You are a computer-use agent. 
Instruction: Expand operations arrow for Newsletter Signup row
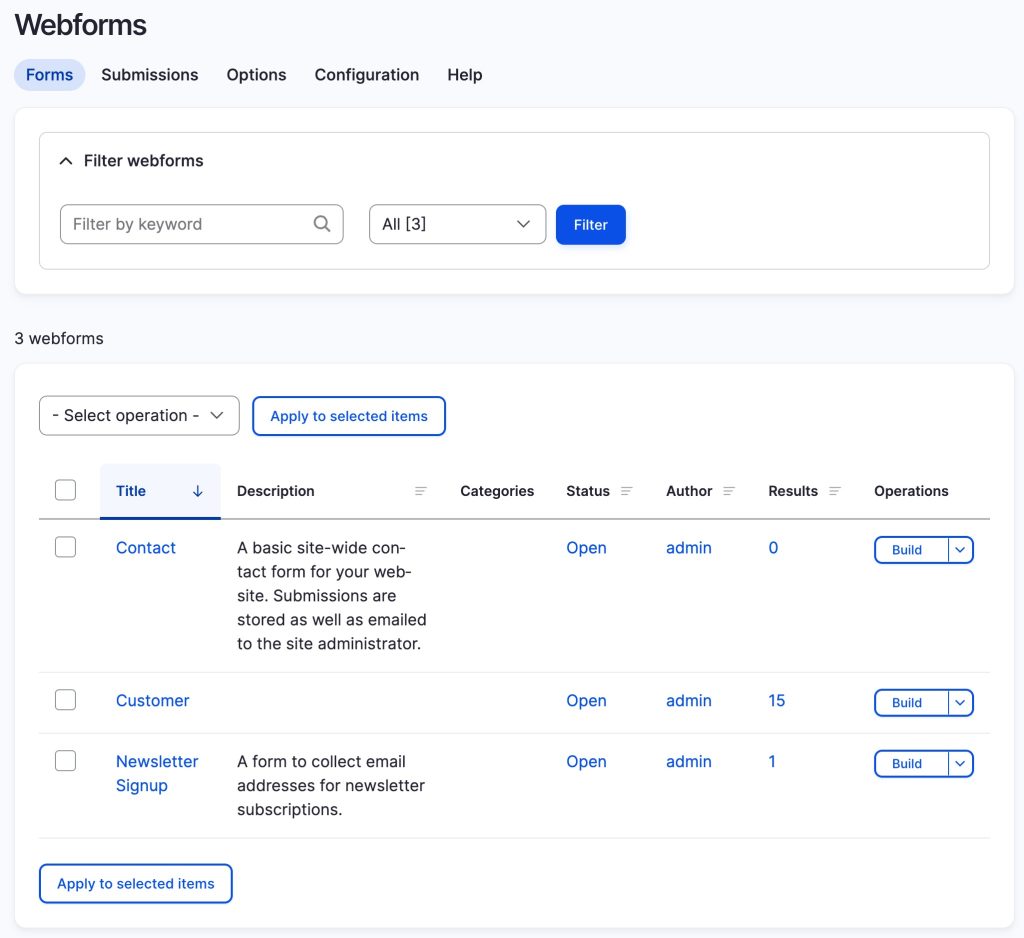(960, 764)
